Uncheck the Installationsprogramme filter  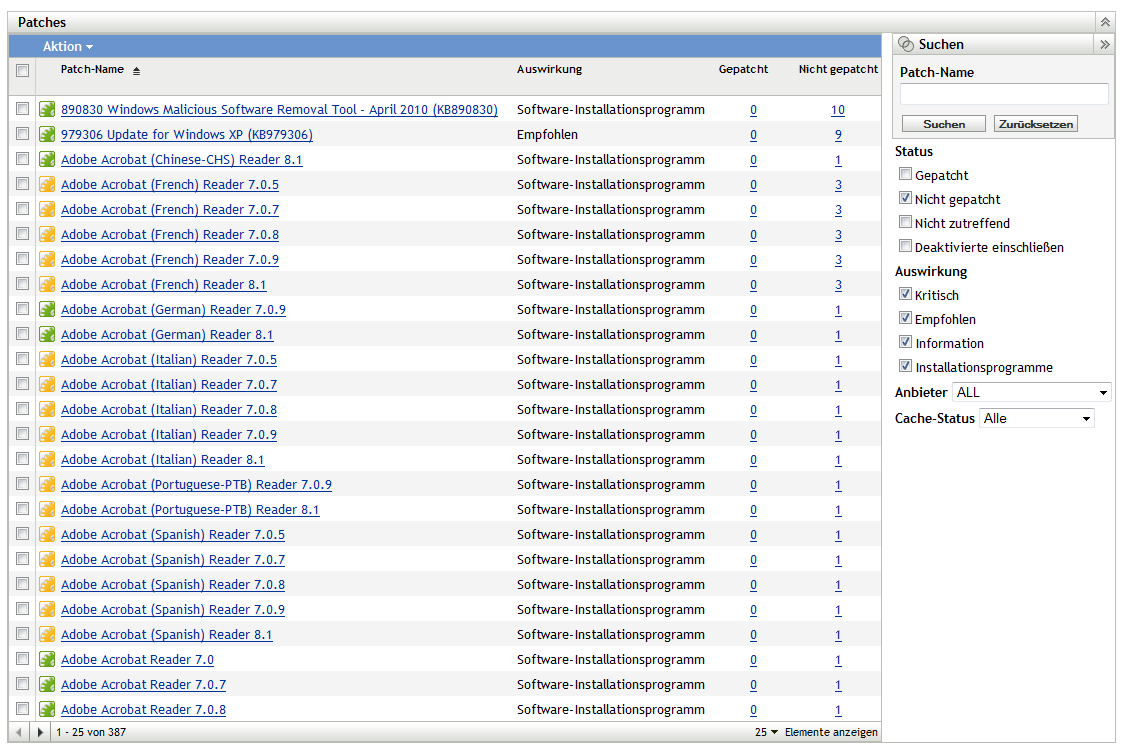(x=905, y=366)
